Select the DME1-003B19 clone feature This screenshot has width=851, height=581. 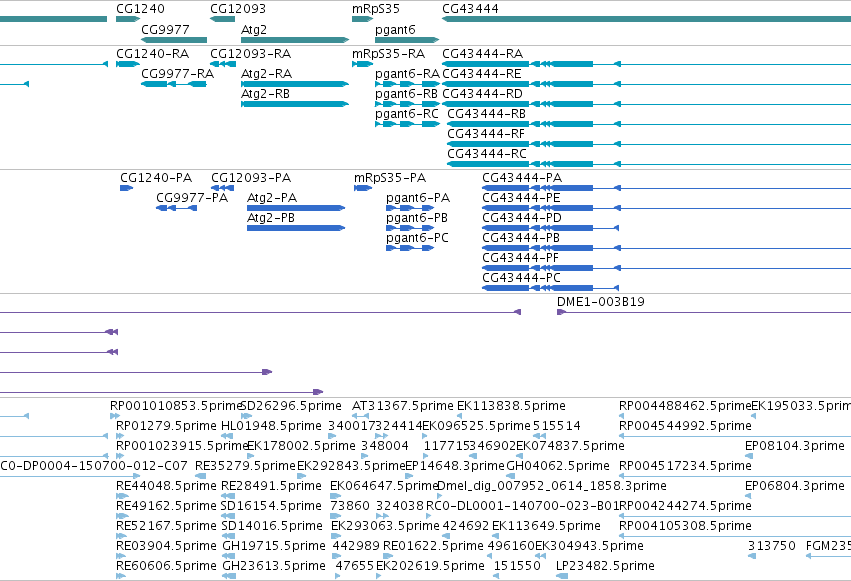coord(704,312)
